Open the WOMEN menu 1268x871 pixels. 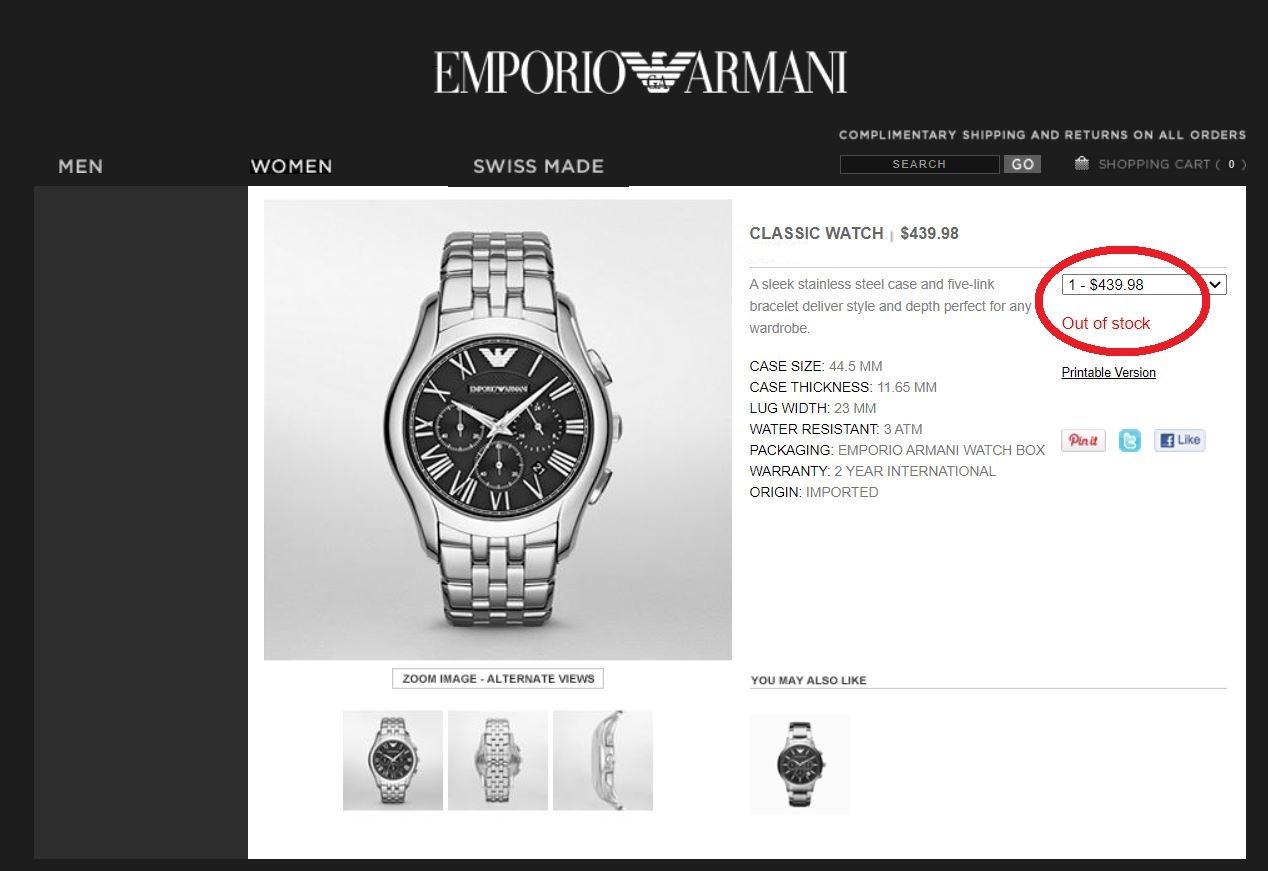(x=291, y=166)
